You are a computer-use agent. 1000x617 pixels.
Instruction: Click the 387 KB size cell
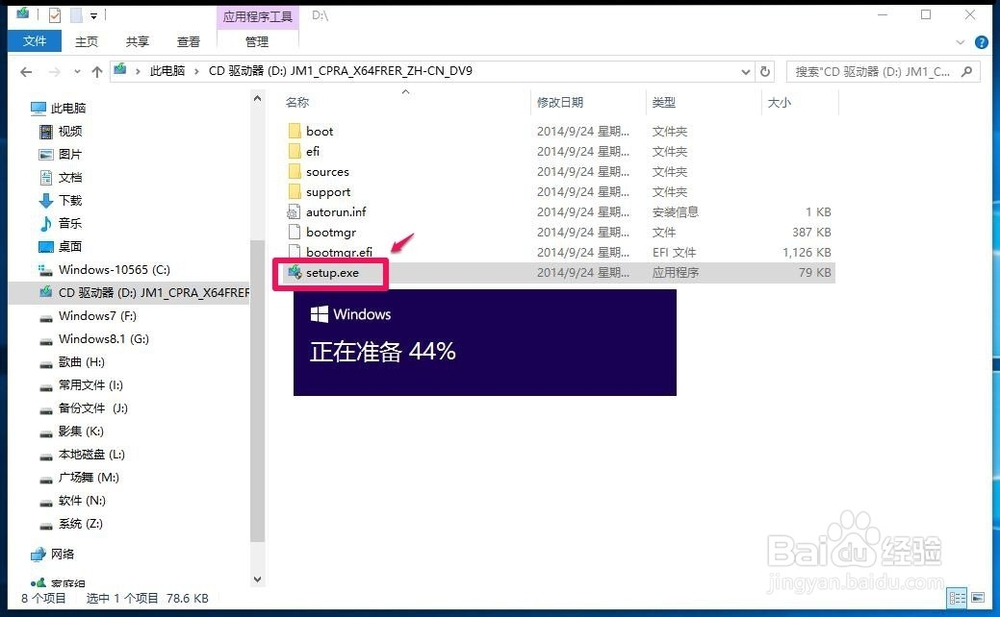pos(811,232)
